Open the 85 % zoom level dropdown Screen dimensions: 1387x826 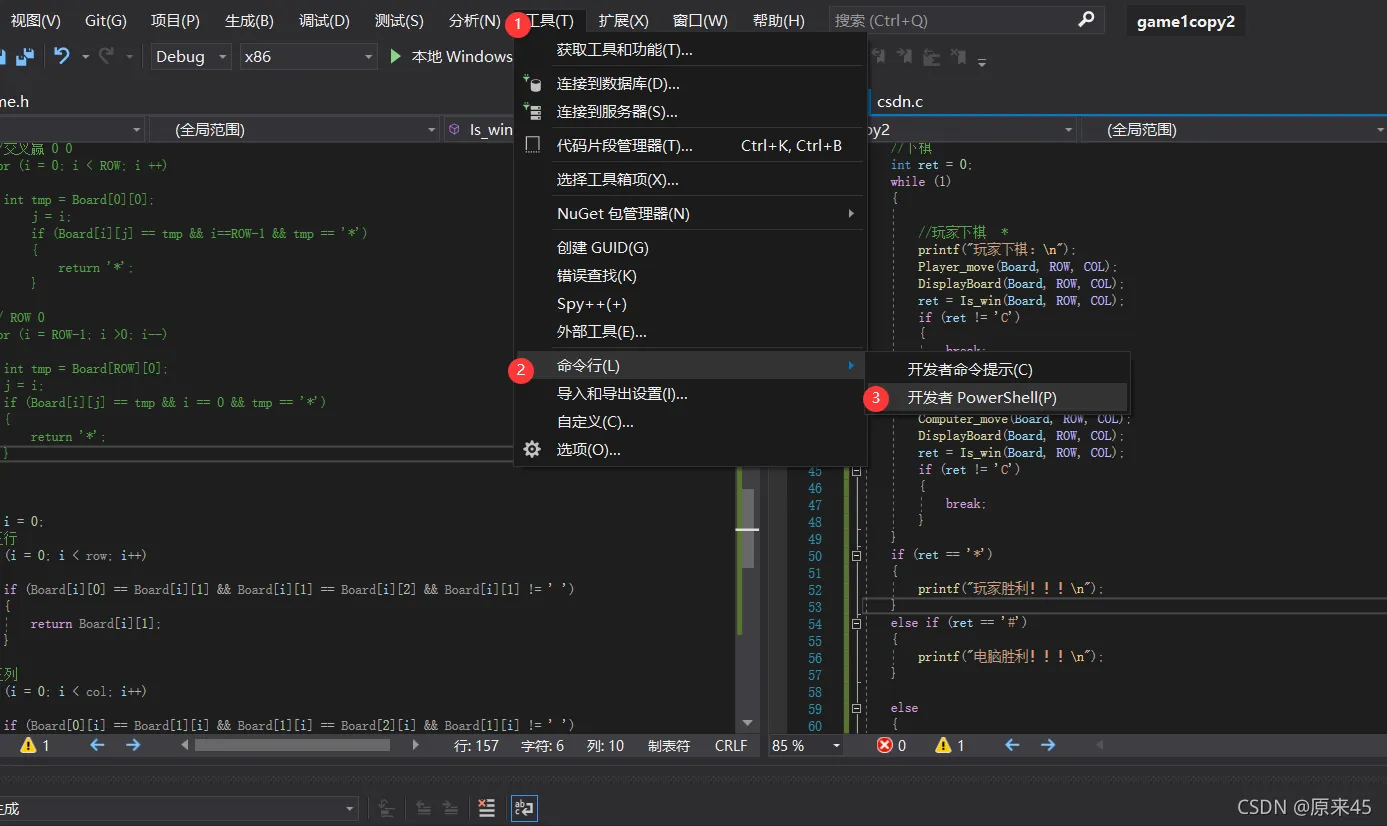pyautogui.click(x=805, y=745)
